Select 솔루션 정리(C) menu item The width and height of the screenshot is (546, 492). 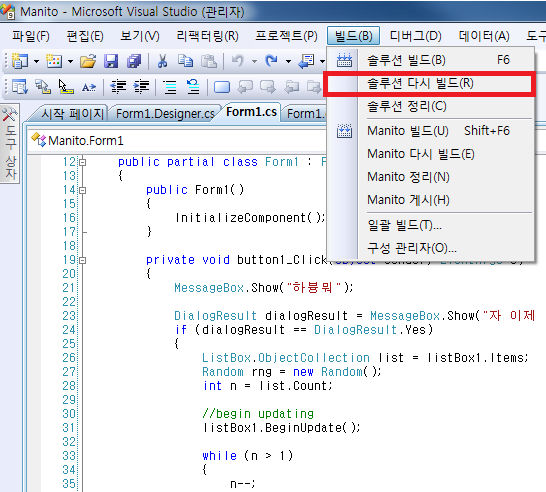coord(430,106)
